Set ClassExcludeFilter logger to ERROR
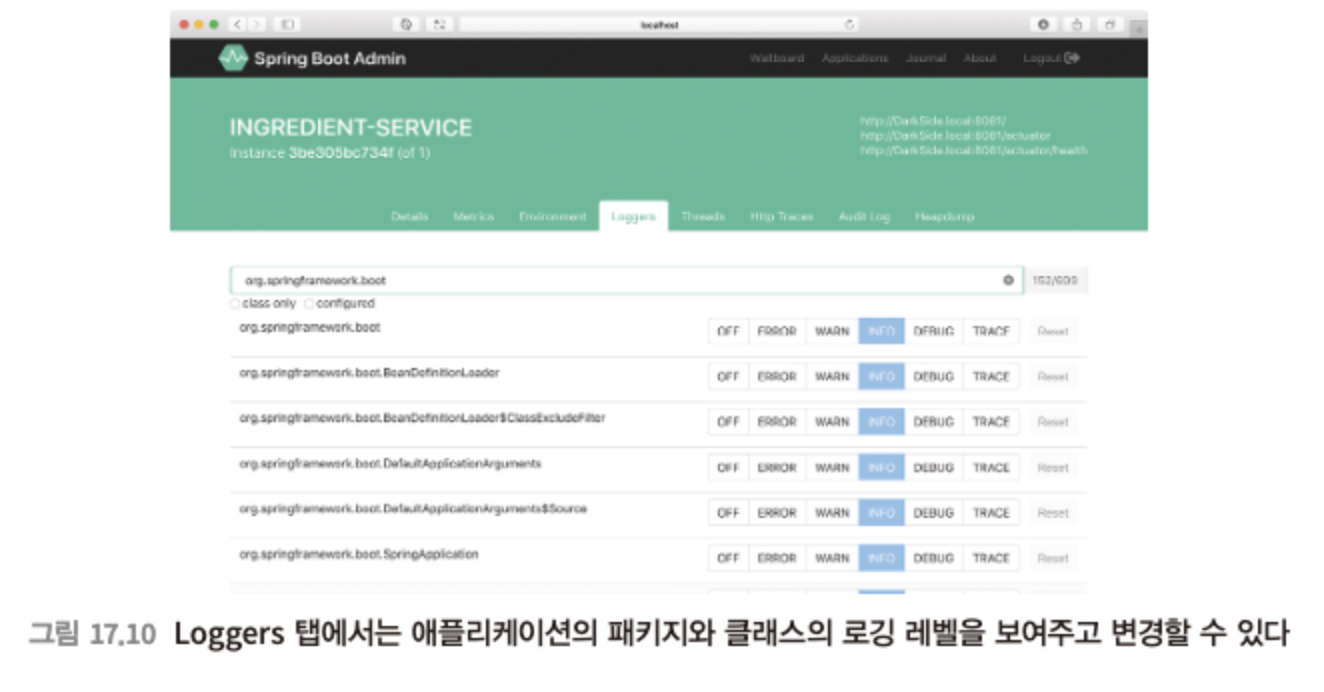Screen dimensions: 1324x692 [x=777, y=422]
